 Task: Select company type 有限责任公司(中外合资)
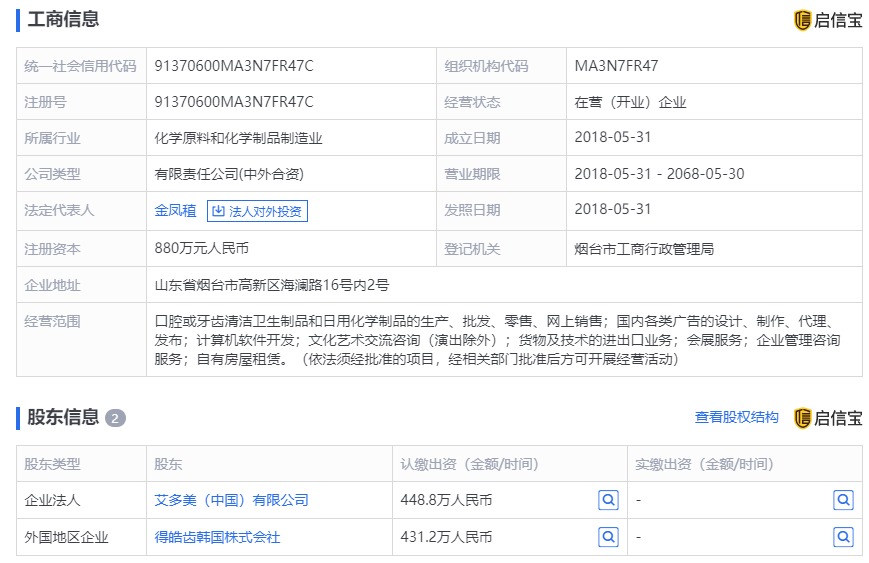pyautogui.click(x=229, y=174)
